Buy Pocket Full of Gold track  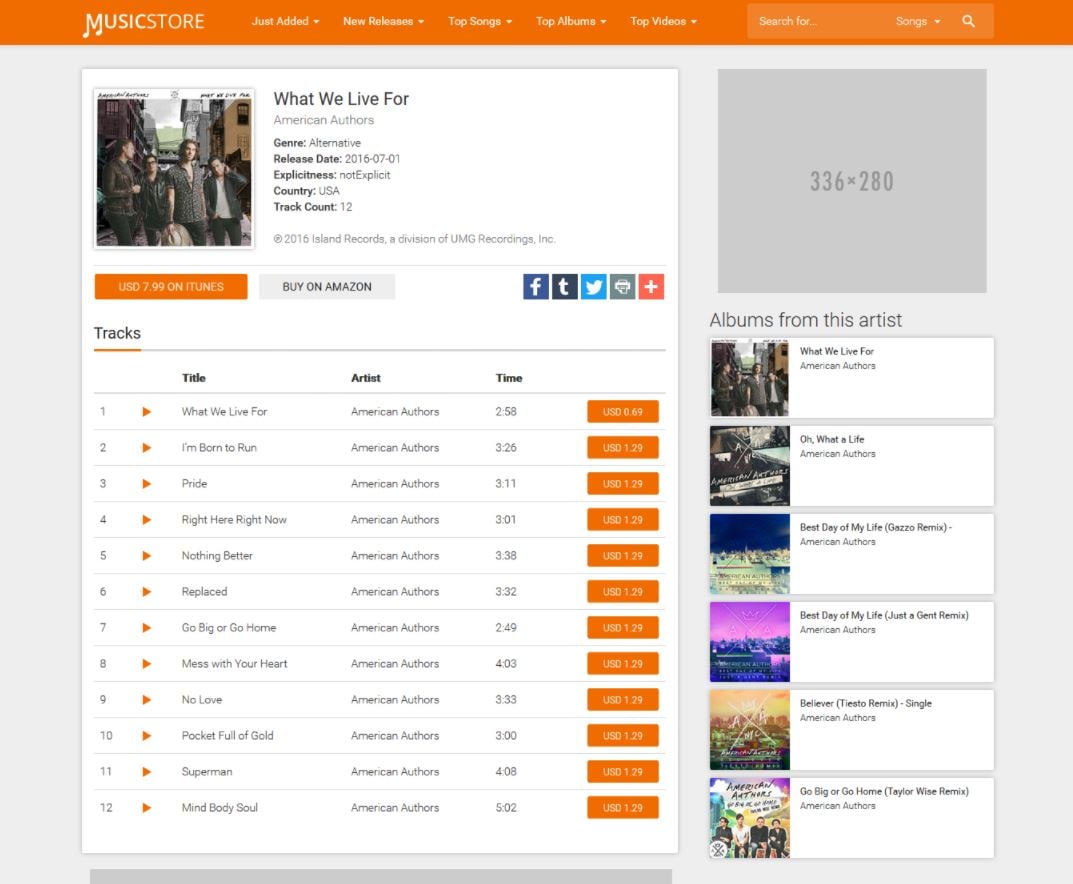pyautogui.click(x=623, y=736)
